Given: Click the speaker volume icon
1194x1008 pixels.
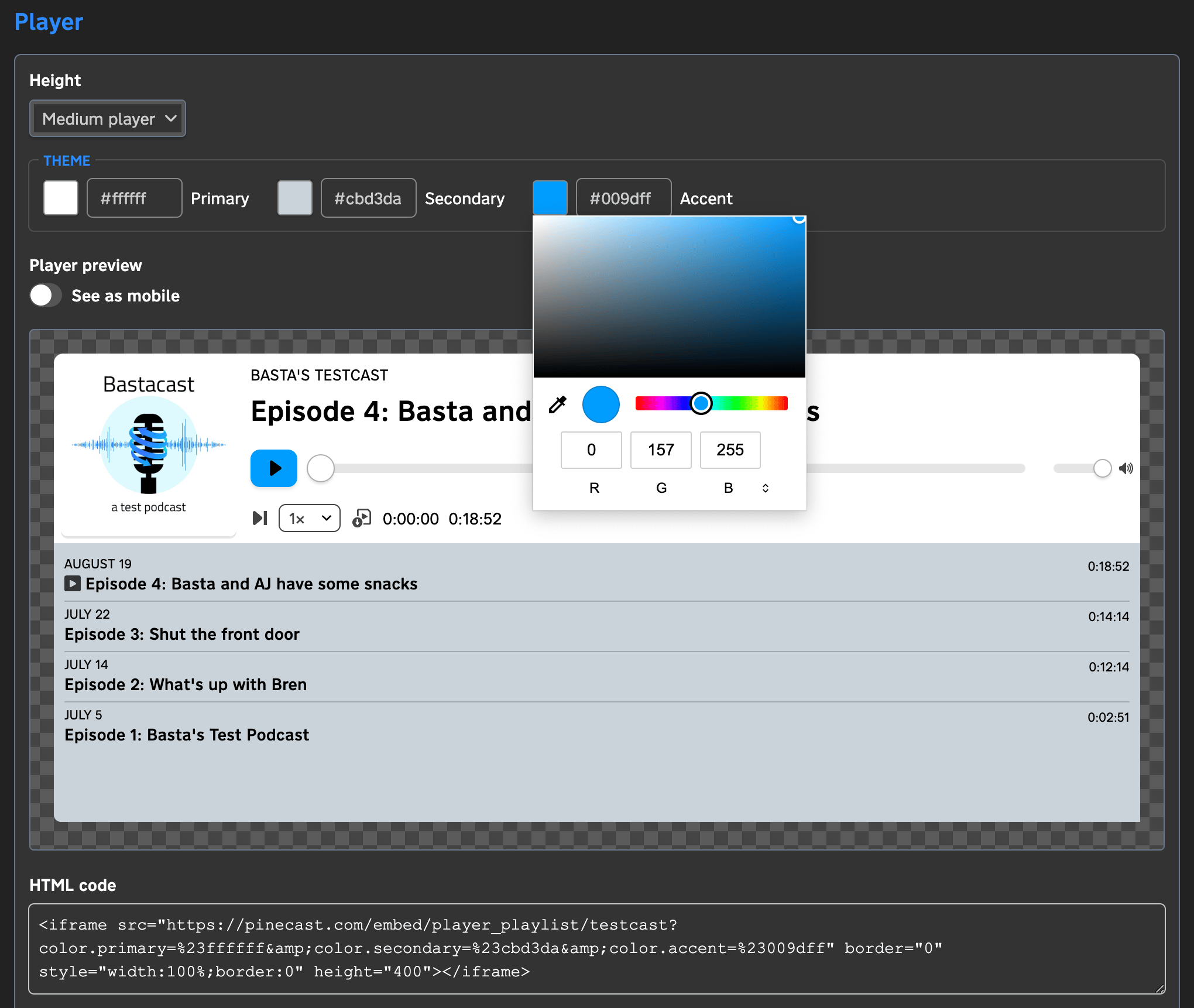Looking at the screenshot, I should [x=1126, y=468].
